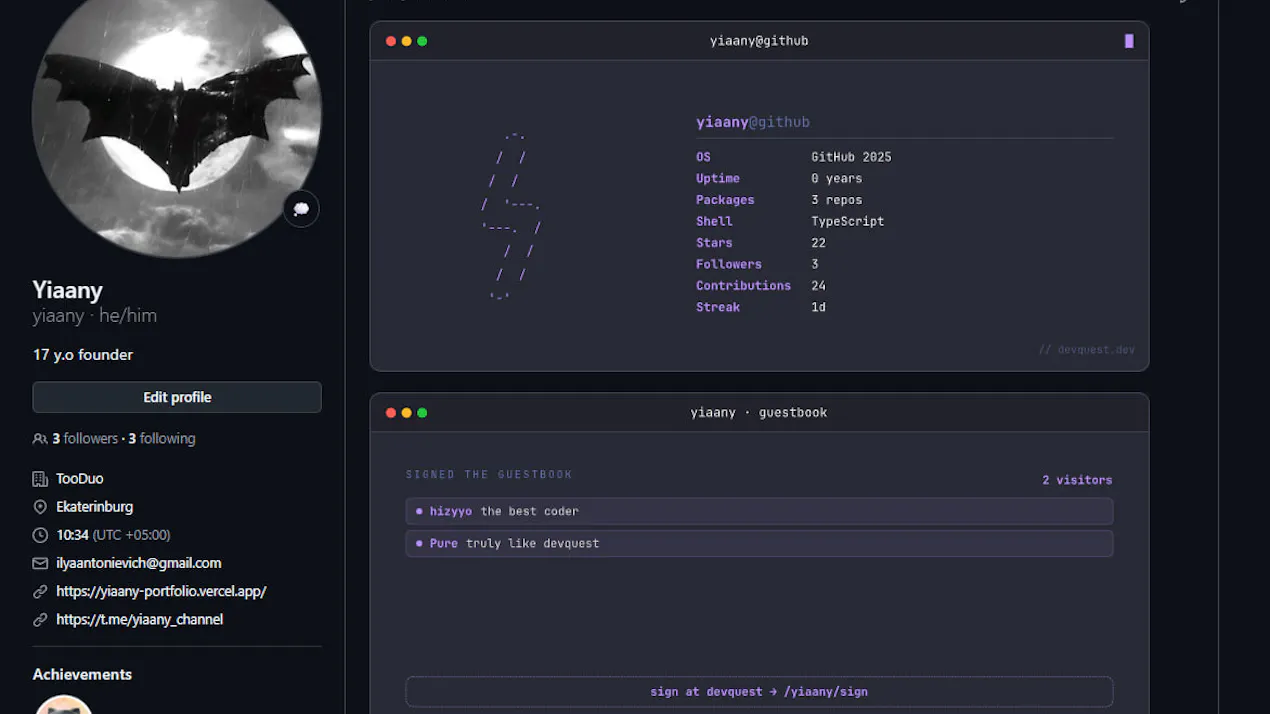The height and width of the screenshot is (714, 1270).
Task: Open the 3 followers link
Action: 85,438
